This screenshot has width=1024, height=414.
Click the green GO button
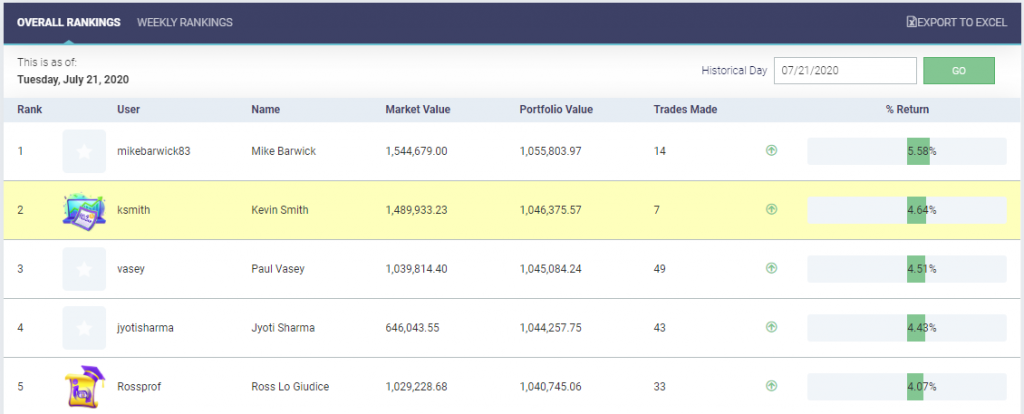[x=959, y=71]
